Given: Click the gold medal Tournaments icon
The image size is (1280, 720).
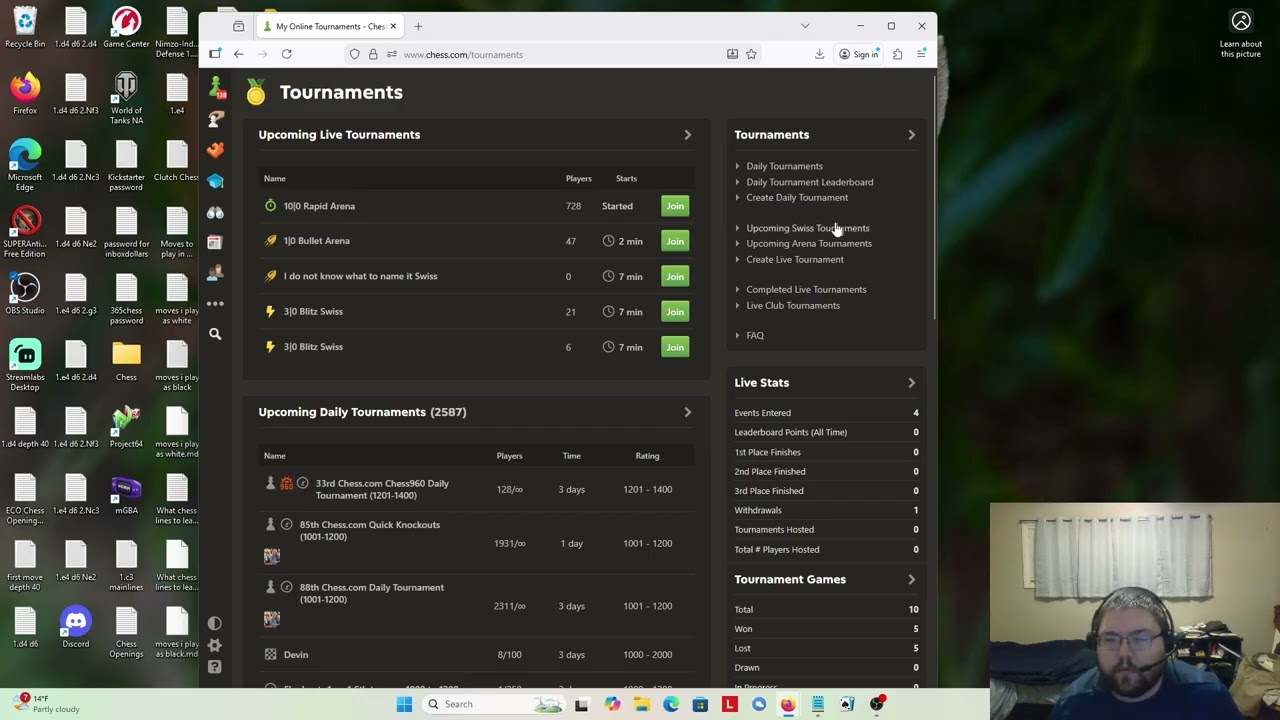Looking at the screenshot, I should pyautogui.click(x=256, y=93).
